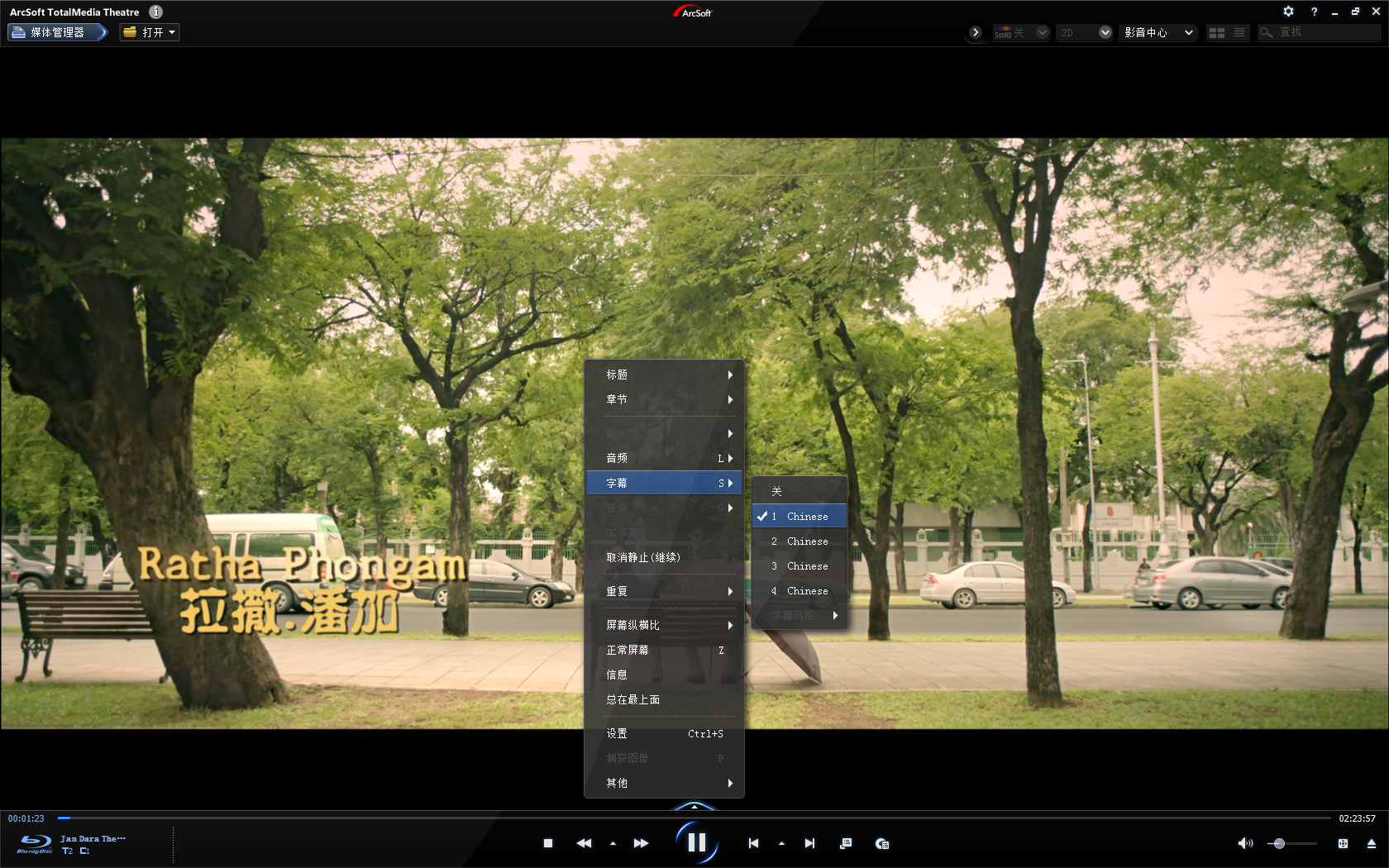Adjust the volume slider knob

pyautogui.click(x=1279, y=843)
